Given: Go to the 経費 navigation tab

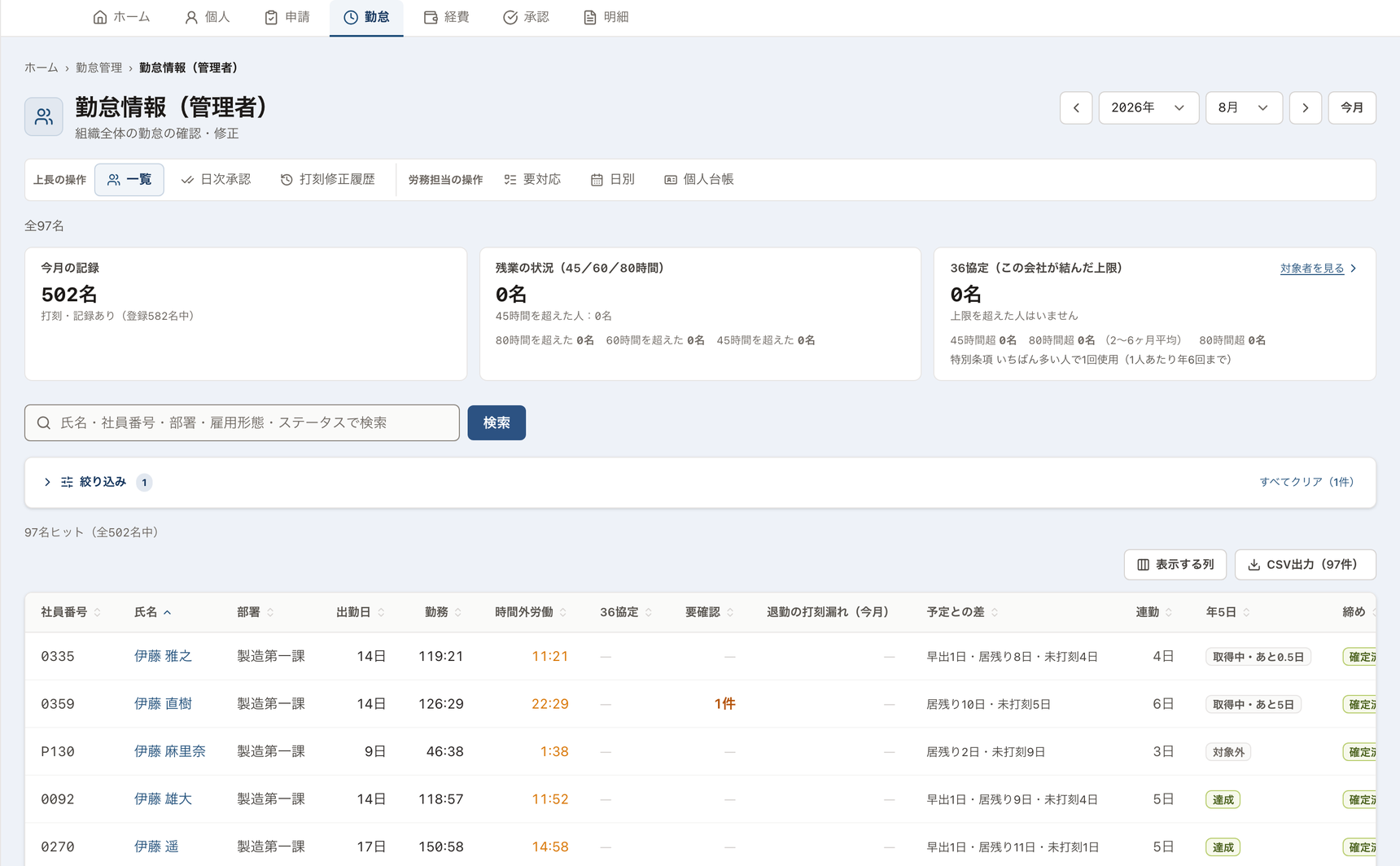Looking at the screenshot, I should click(447, 17).
